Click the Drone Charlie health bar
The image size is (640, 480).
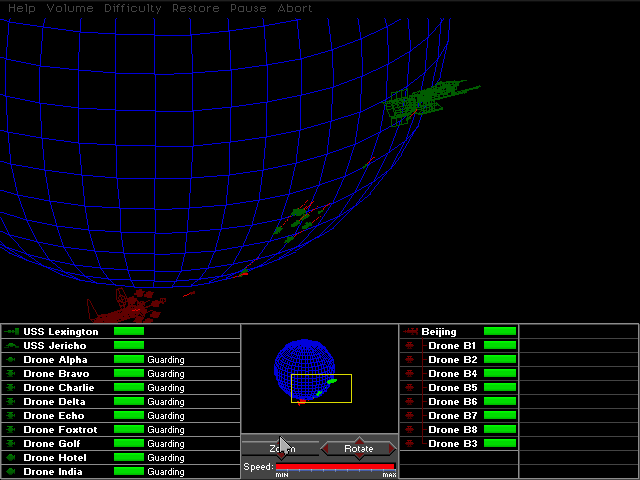pyautogui.click(x=129, y=387)
